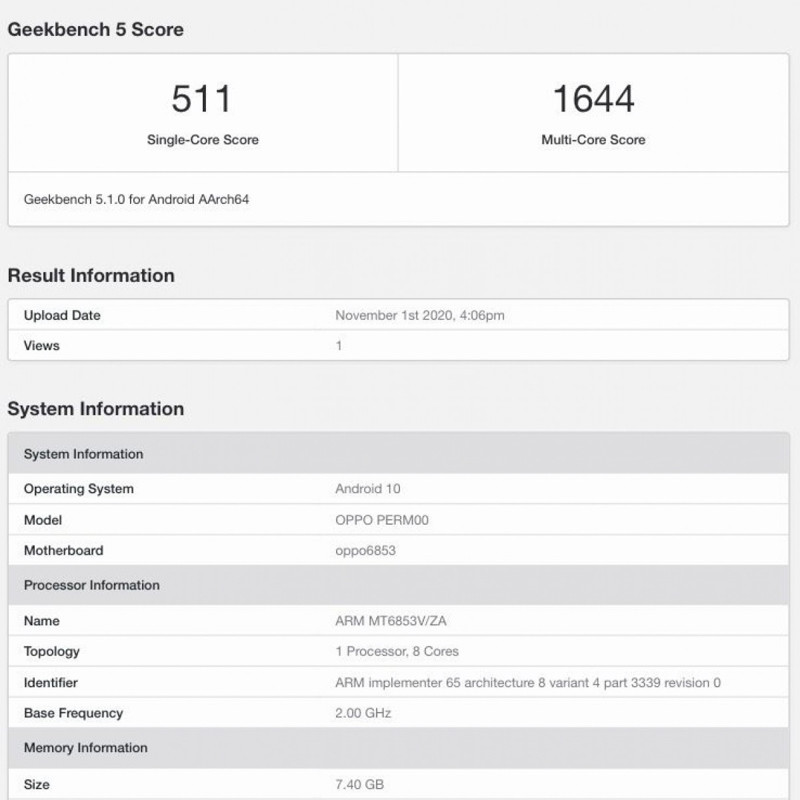Select the single-core score value 511
The image size is (800, 800).
coord(202,98)
